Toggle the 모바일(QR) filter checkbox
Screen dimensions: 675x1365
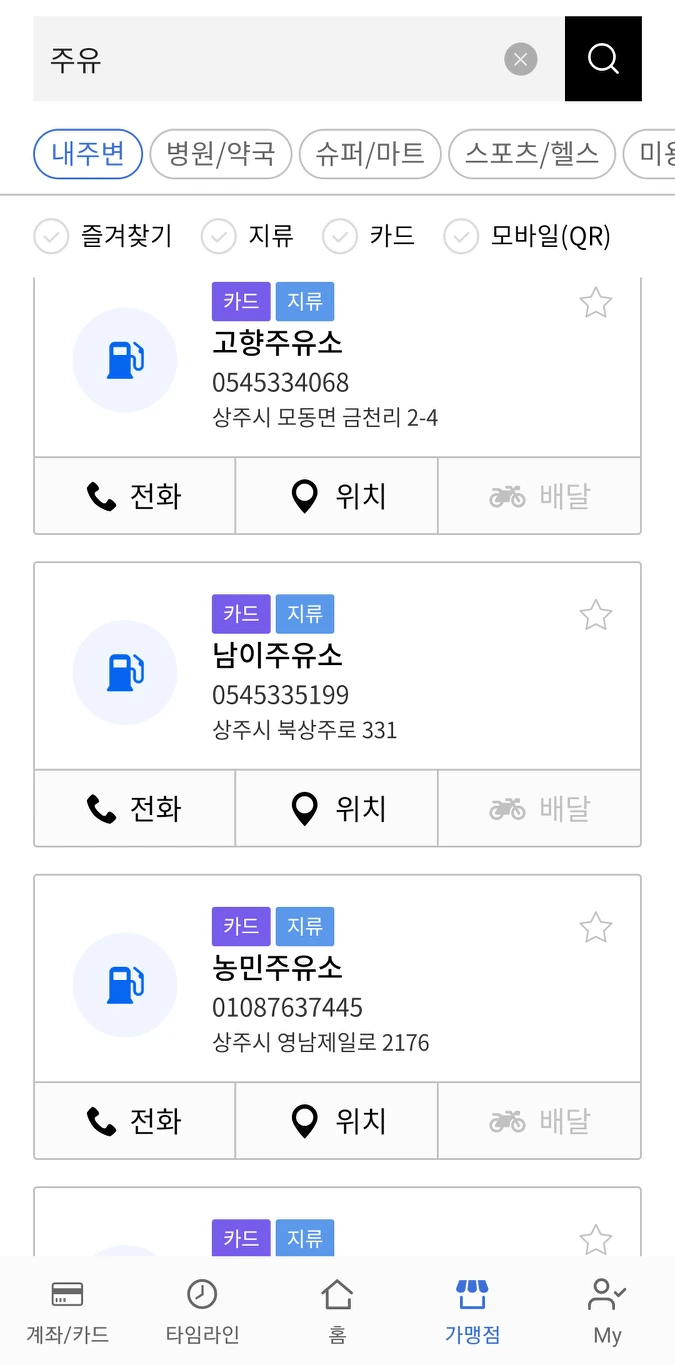[x=461, y=237]
